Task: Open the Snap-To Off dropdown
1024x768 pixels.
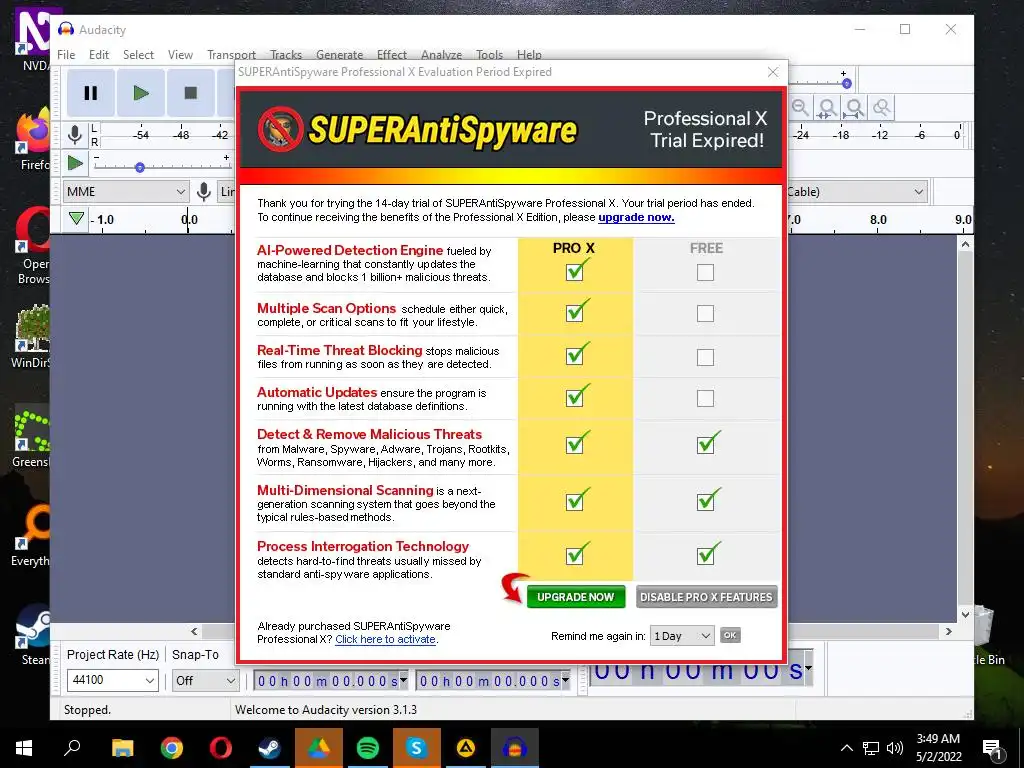Action: pos(205,680)
